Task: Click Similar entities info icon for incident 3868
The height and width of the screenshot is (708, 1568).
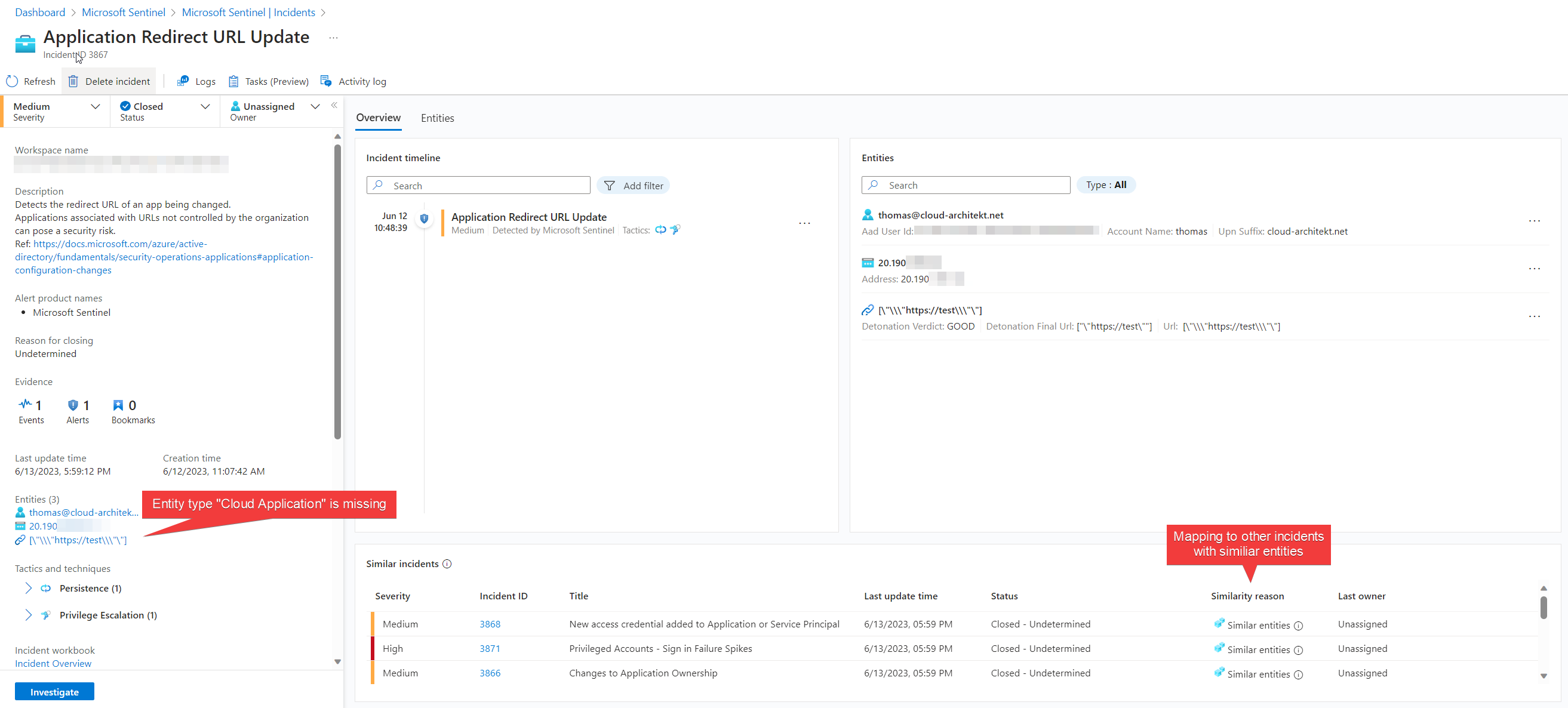Action: click(1298, 626)
